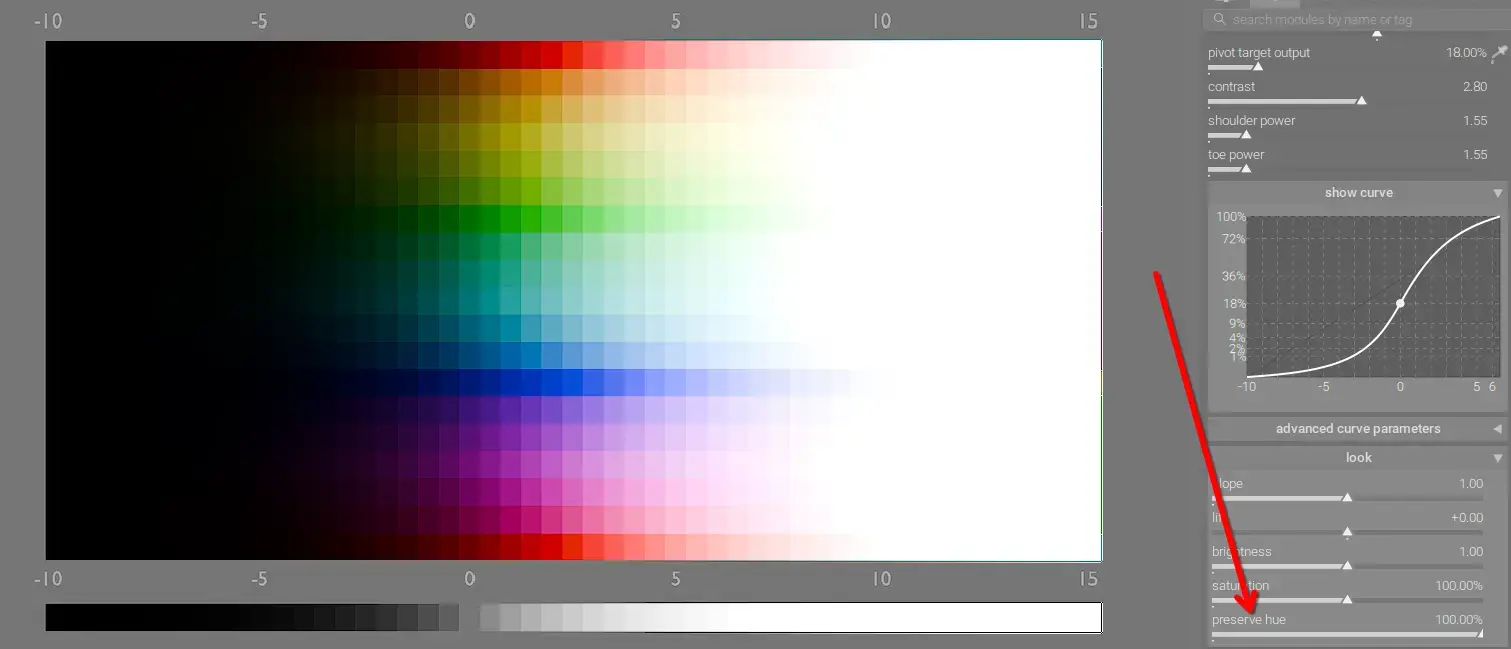Viewport: 1511px width, 649px height.
Task: Click the toe power slider
Action: 1300,168
